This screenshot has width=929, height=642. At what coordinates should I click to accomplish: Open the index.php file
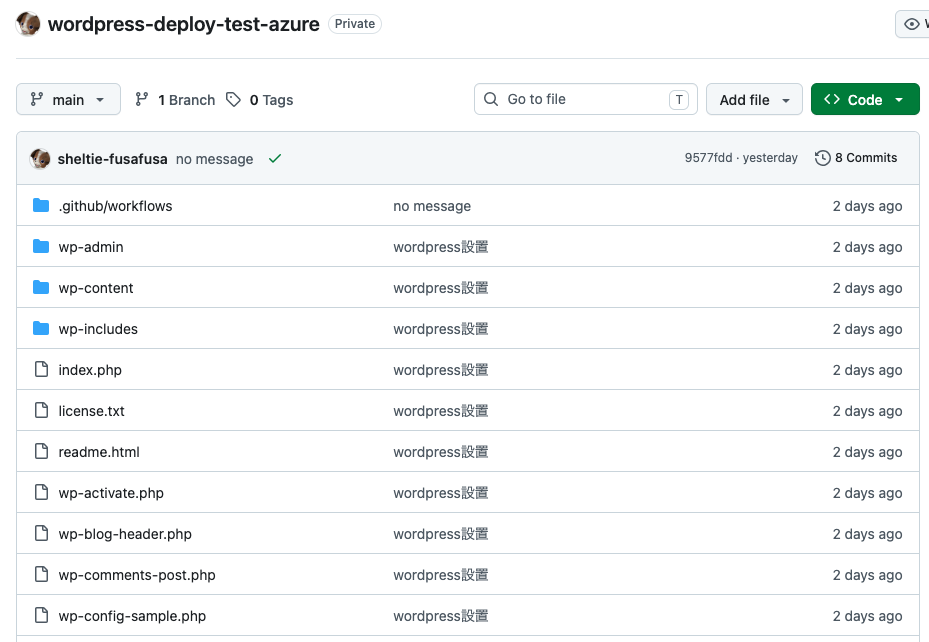pyautogui.click(x=89, y=370)
